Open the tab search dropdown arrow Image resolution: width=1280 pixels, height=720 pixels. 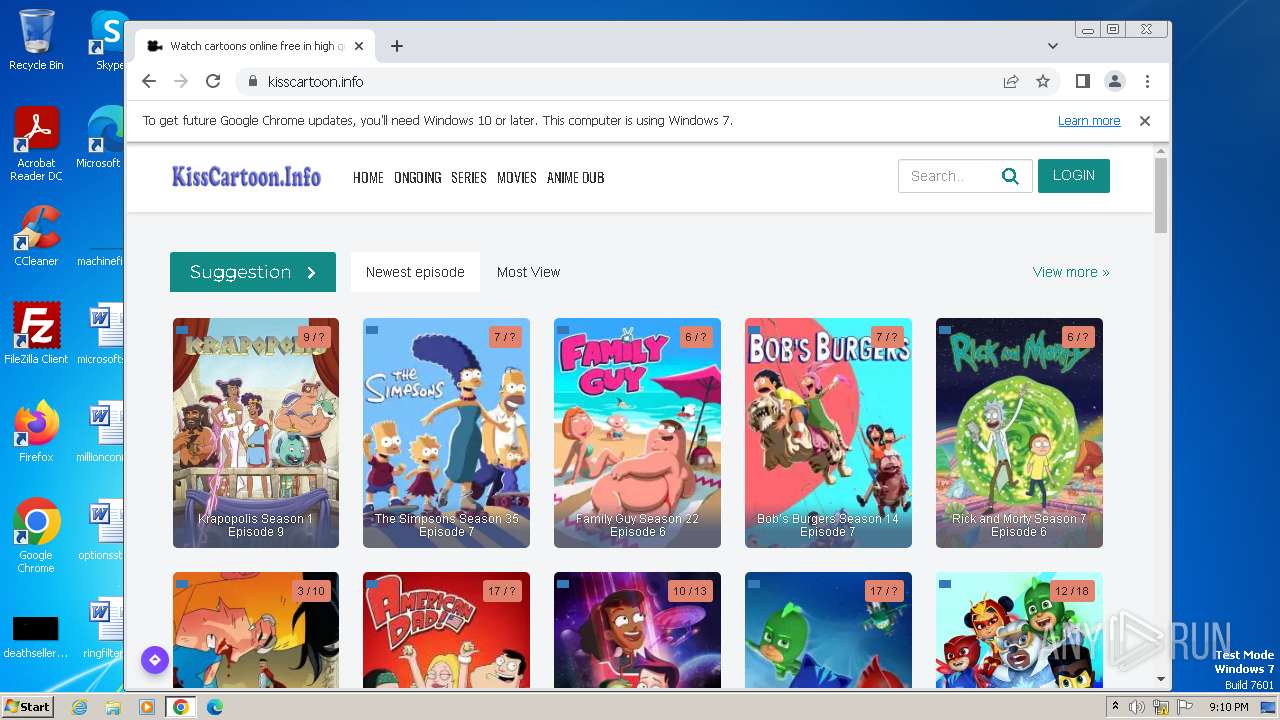pos(1053,46)
